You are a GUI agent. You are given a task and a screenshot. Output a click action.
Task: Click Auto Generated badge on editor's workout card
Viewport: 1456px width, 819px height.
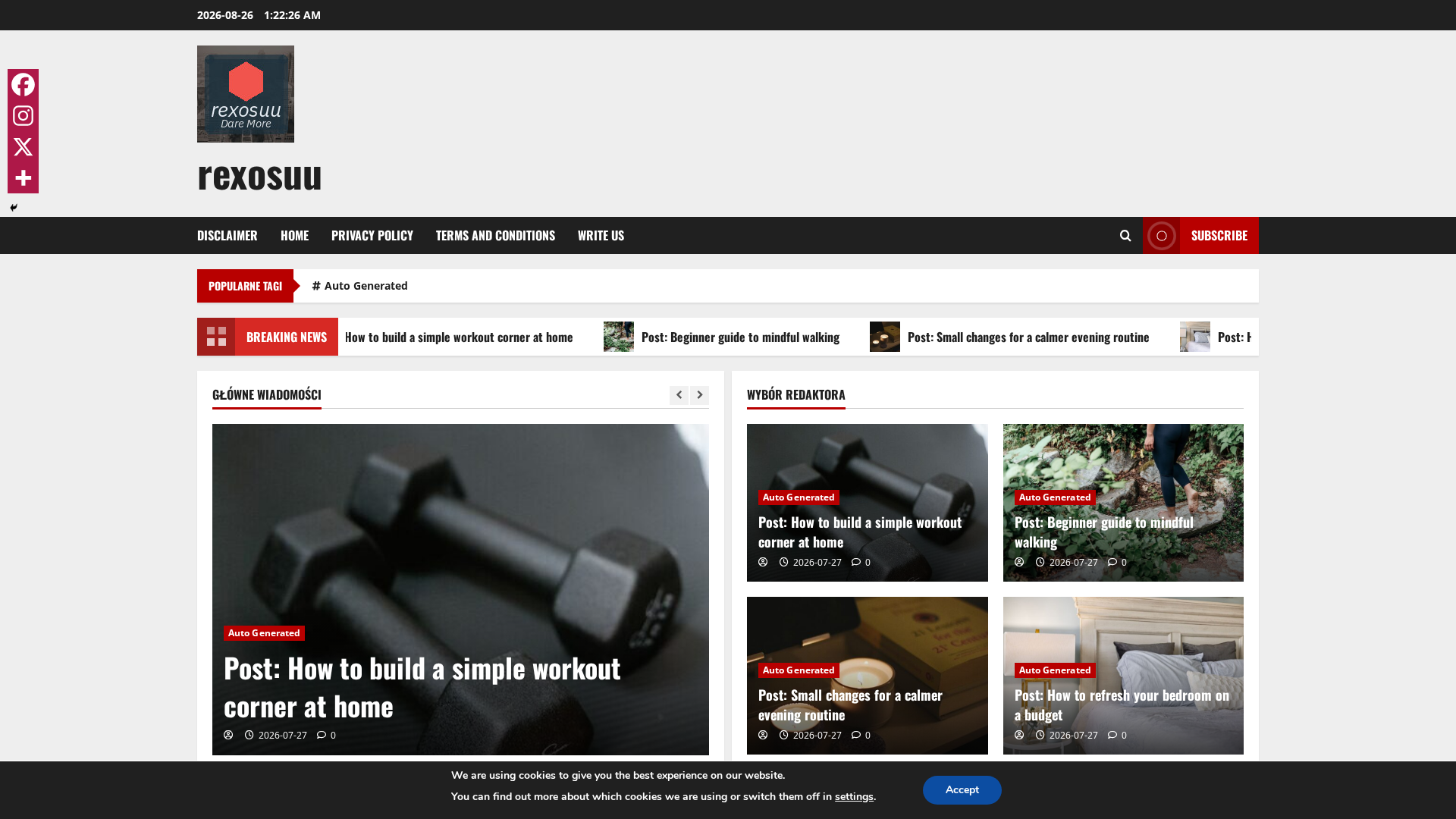(799, 497)
